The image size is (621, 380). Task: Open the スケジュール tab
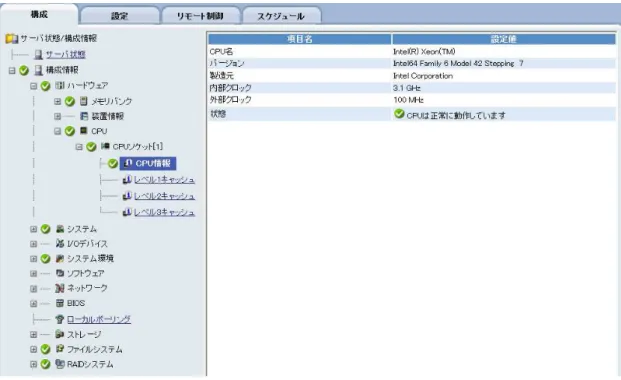point(281,16)
